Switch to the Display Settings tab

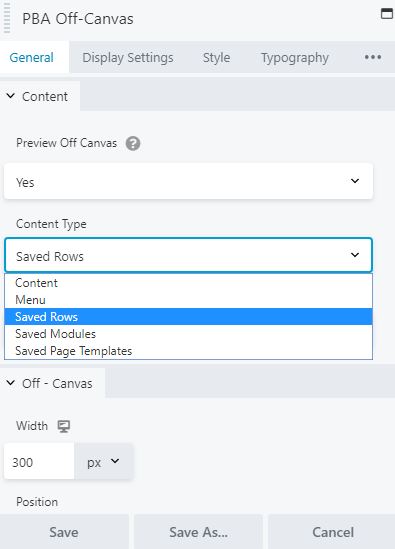click(x=128, y=57)
